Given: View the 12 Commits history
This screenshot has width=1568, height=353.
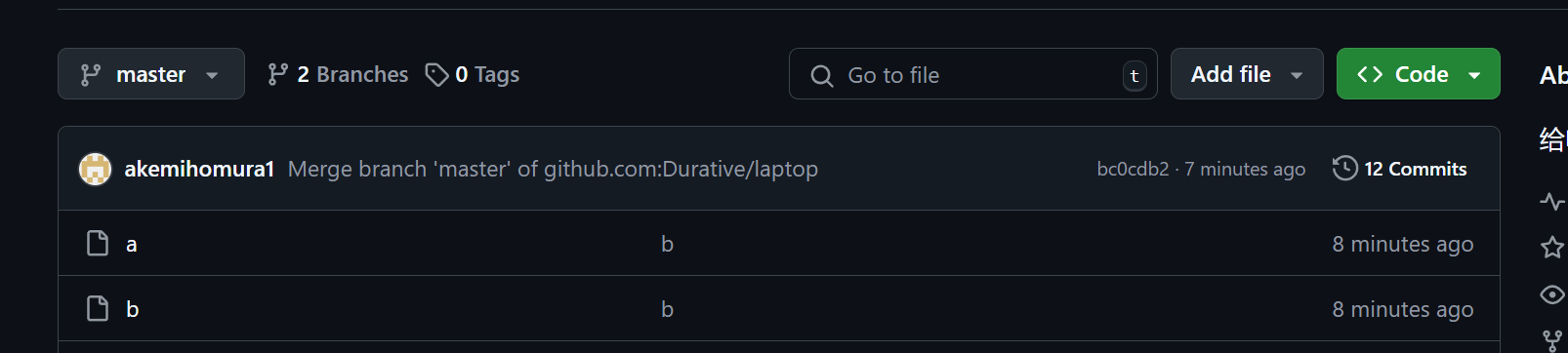Looking at the screenshot, I should tap(1400, 169).
